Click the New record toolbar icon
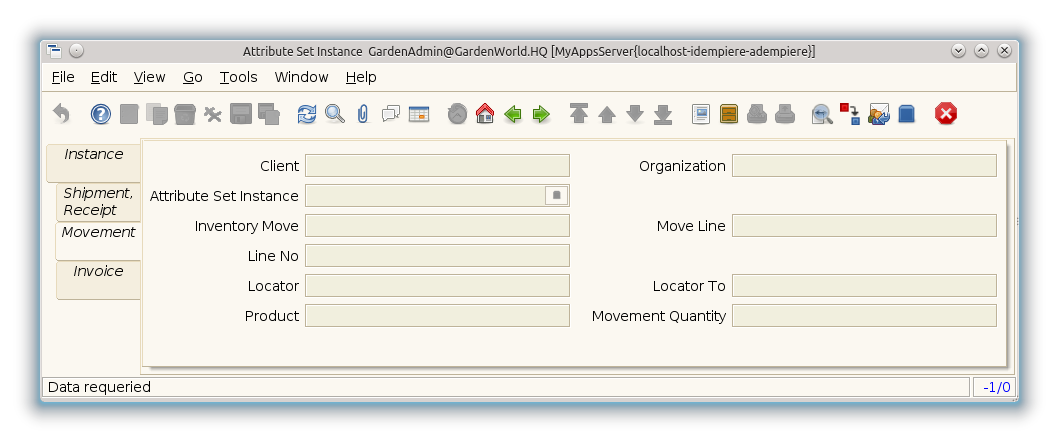 (x=129, y=114)
